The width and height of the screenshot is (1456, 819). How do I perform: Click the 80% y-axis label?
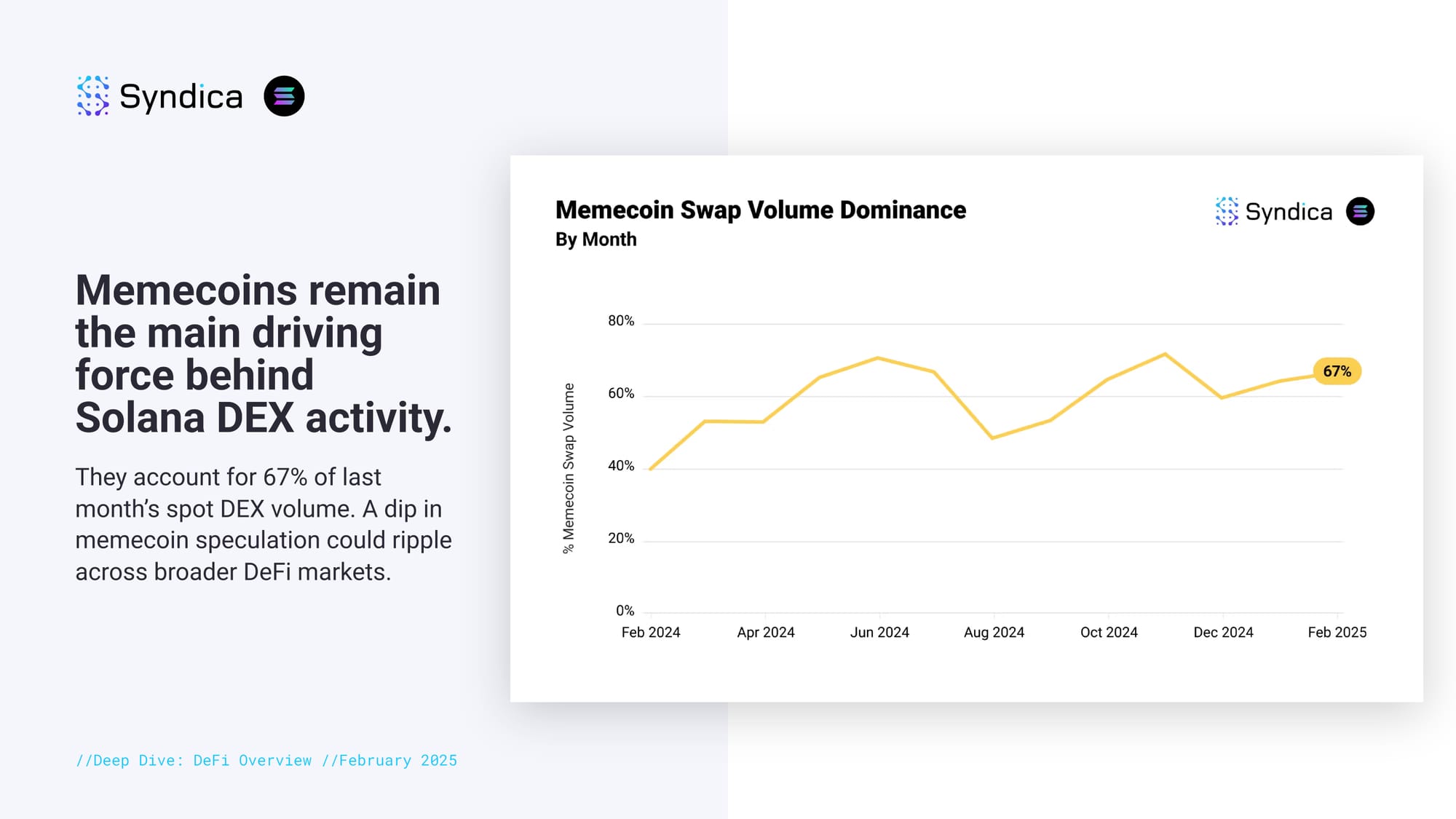(x=621, y=320)
